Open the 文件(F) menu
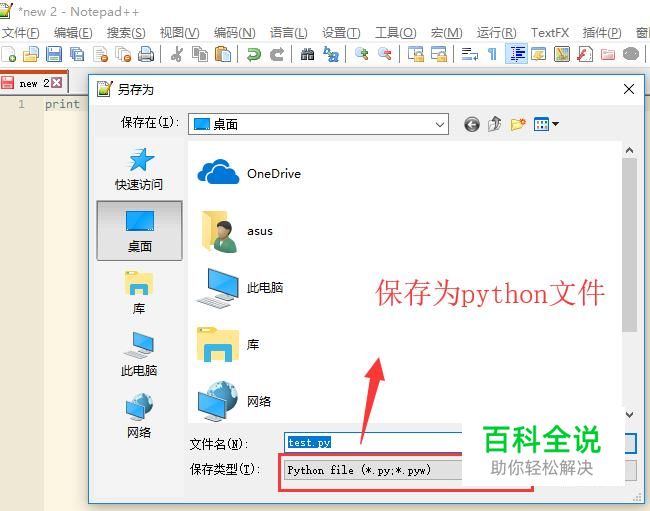 pyautogui.click(x=21, y=33)
